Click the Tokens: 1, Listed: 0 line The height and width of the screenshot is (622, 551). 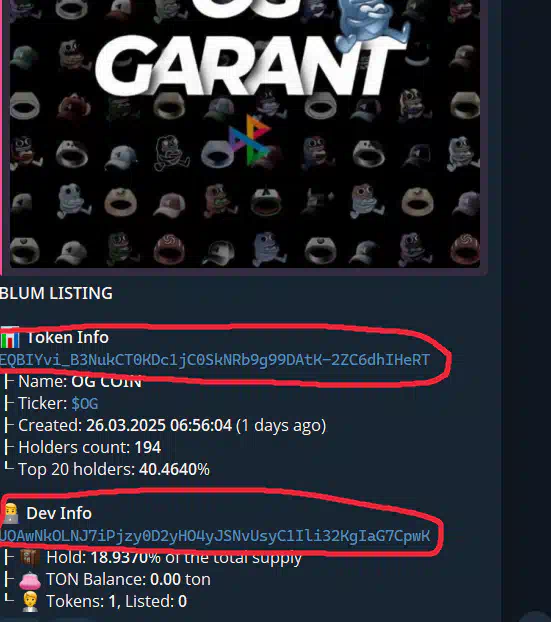116,601
